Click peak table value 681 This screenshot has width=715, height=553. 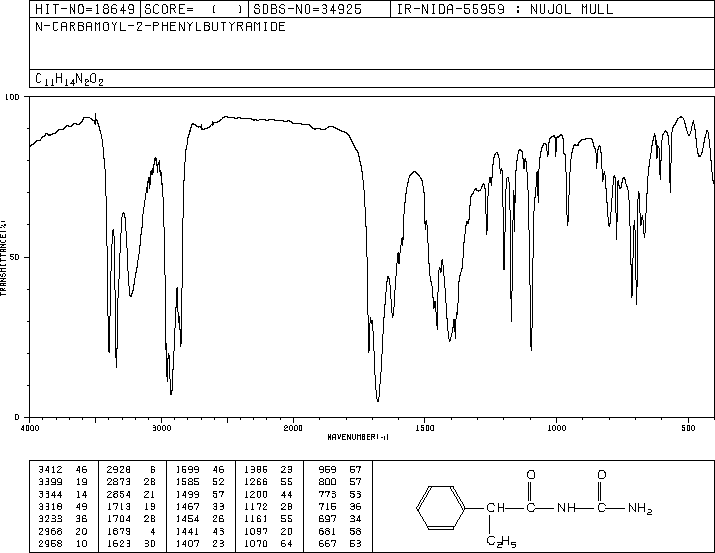click(327, 531)
